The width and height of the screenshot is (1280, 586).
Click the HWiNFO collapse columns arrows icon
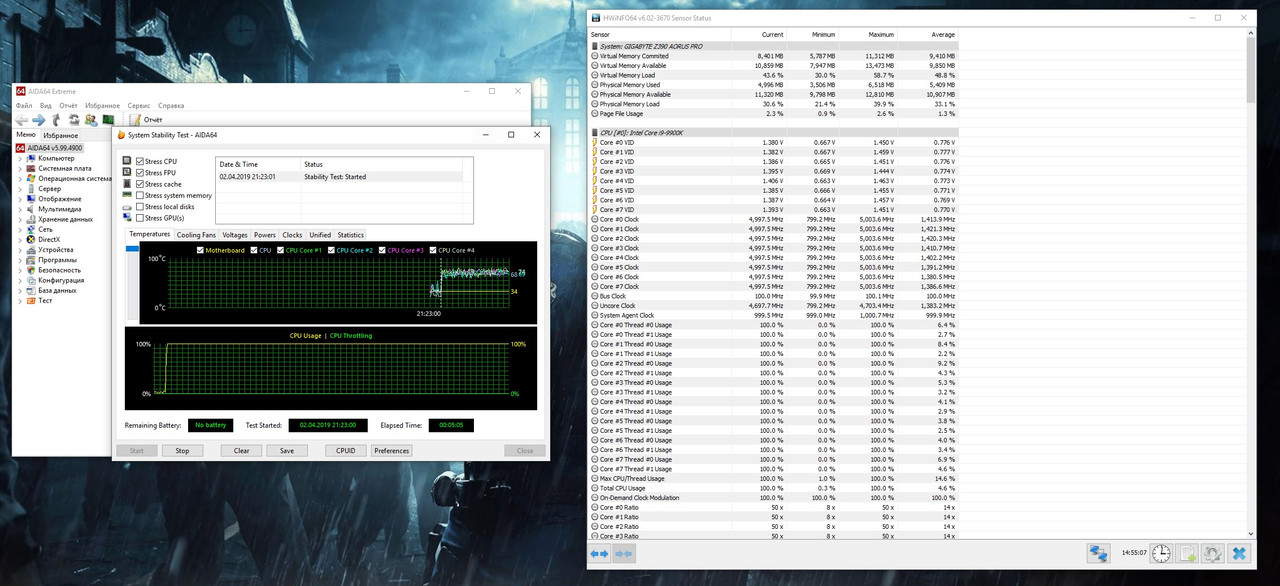(623, 553)
